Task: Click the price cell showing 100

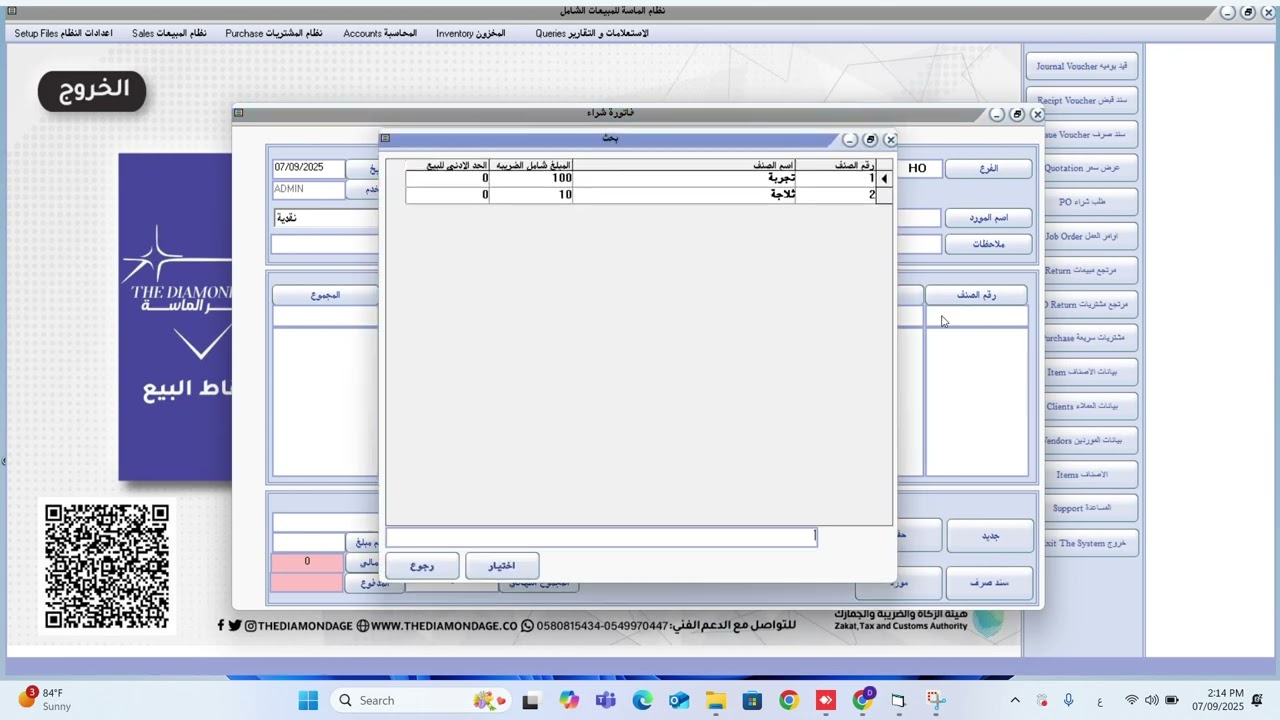Action: pos(531,178)
